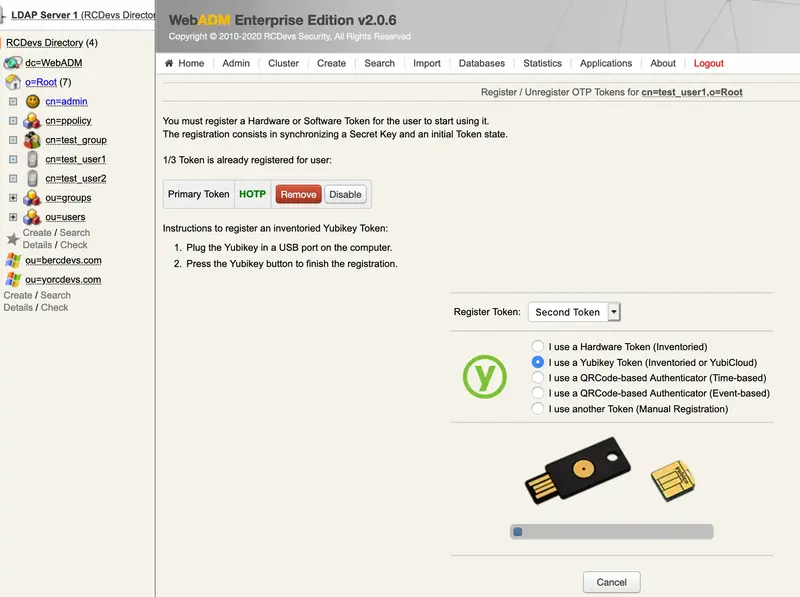Open the Statistics menu
Viewport: 800px width, 597px height.
tap(542, 63)
